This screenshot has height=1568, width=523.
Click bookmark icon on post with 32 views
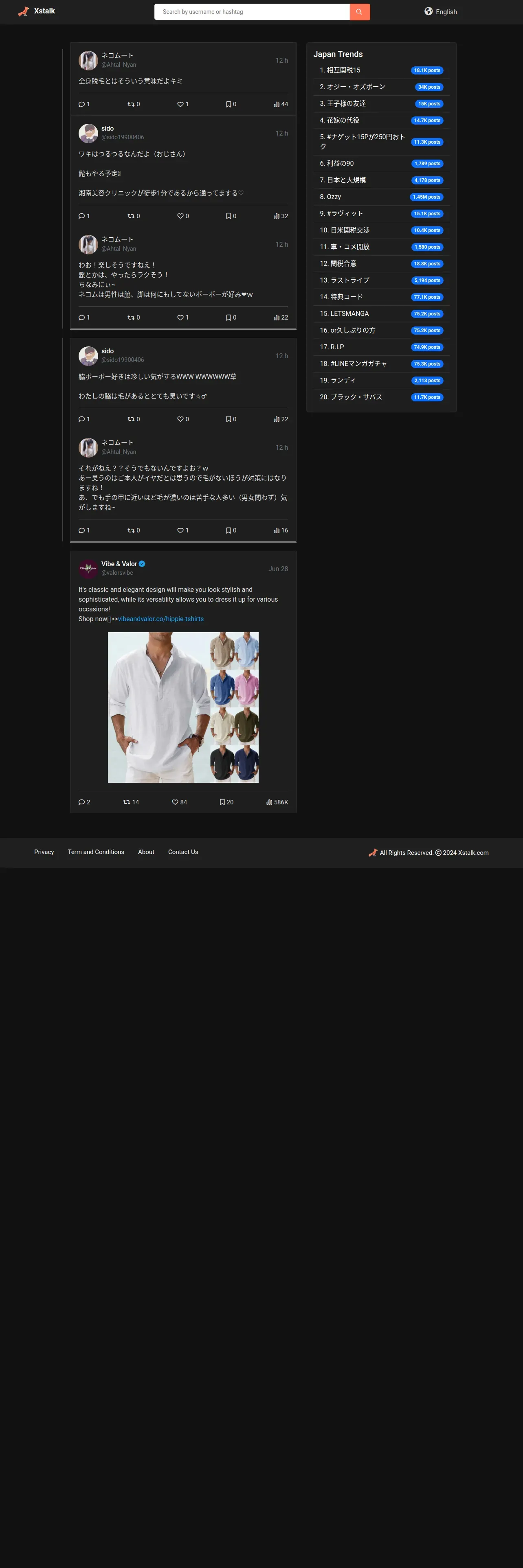(x=229, y=216)
